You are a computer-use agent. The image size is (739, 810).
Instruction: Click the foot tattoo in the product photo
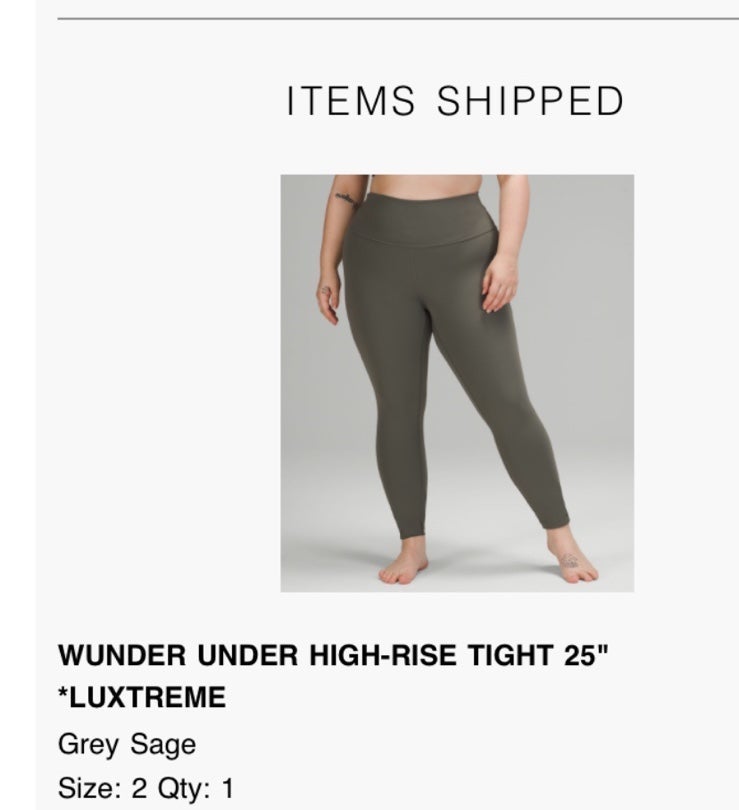click(x=570, y=560)
